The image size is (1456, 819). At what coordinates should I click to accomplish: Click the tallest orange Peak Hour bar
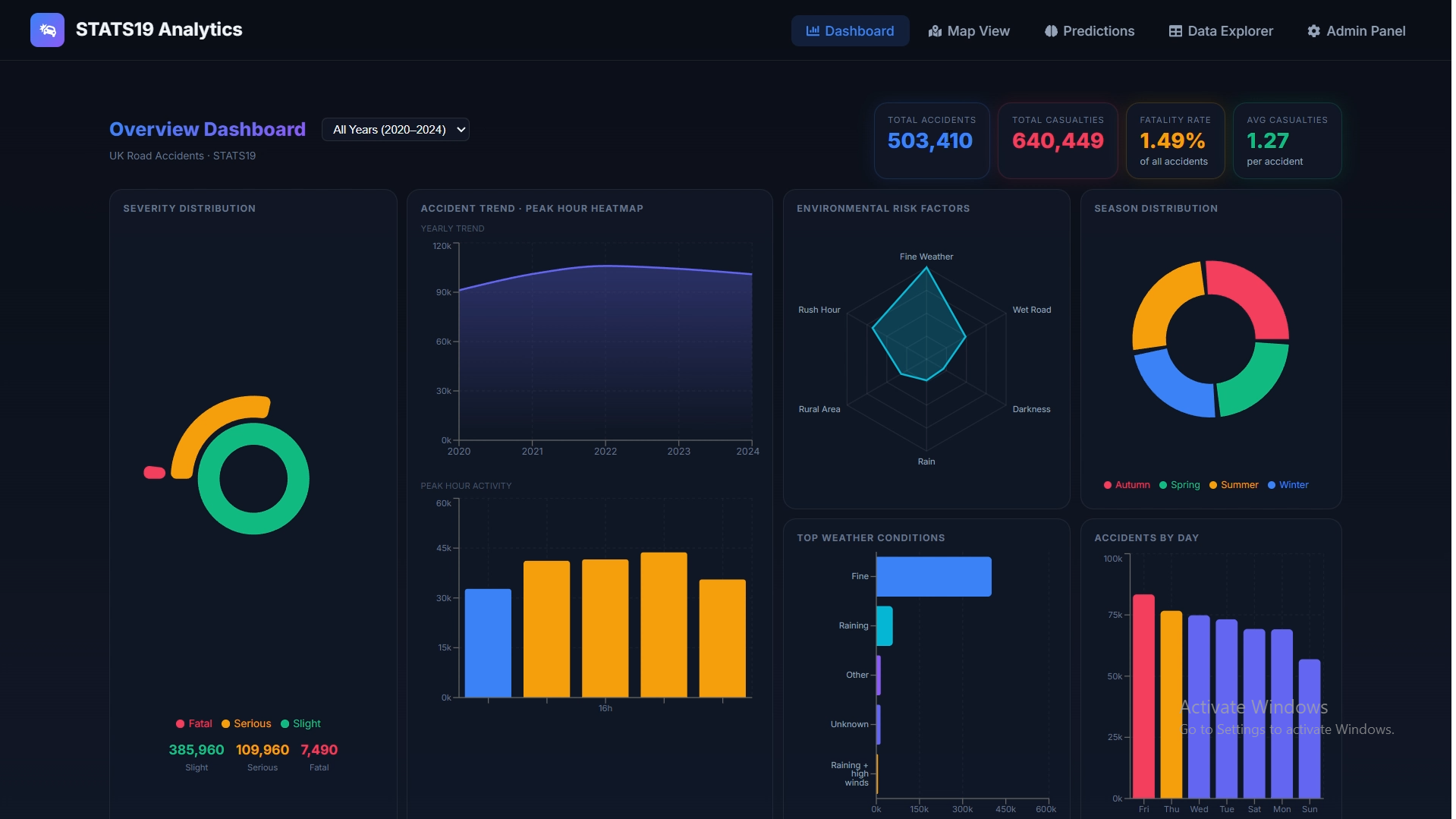[664, 625]
